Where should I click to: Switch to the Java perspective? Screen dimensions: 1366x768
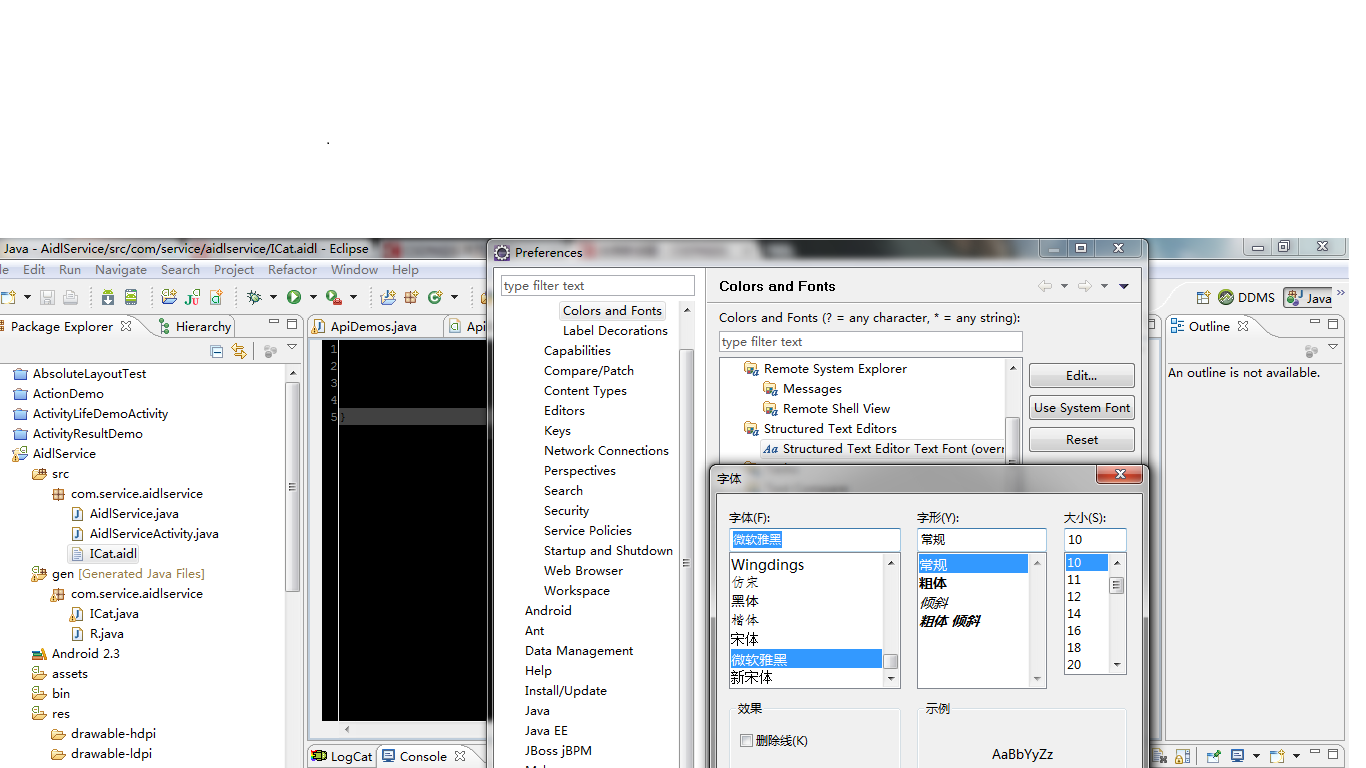tap(1309, 297)
